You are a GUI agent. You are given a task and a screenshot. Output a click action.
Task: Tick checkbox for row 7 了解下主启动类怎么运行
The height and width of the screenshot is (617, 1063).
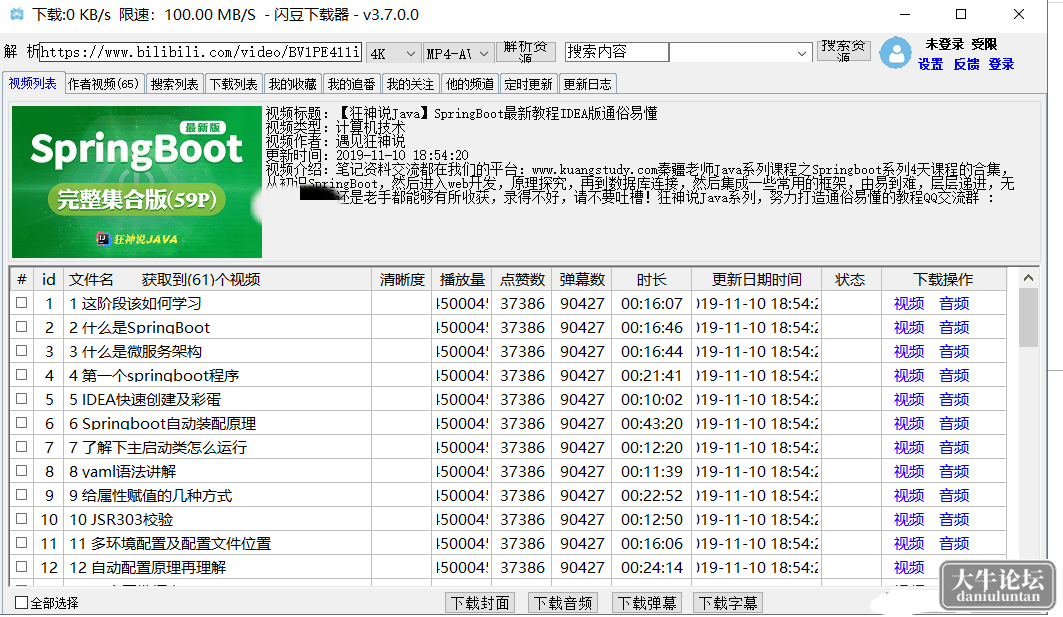tap(22, 447)
